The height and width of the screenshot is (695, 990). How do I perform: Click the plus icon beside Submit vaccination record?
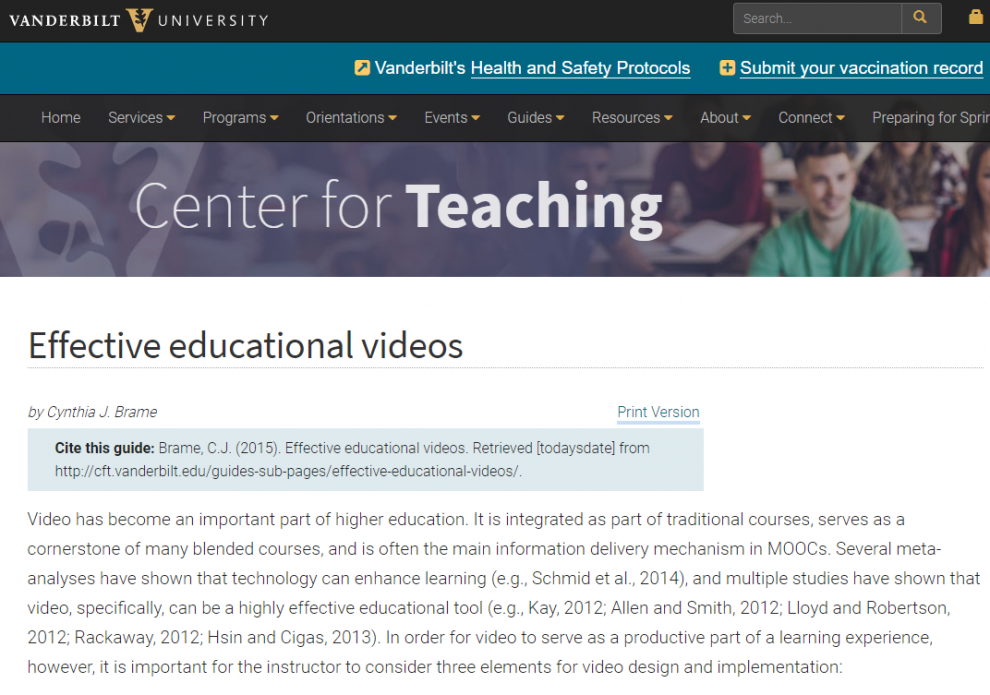(727, 68)
